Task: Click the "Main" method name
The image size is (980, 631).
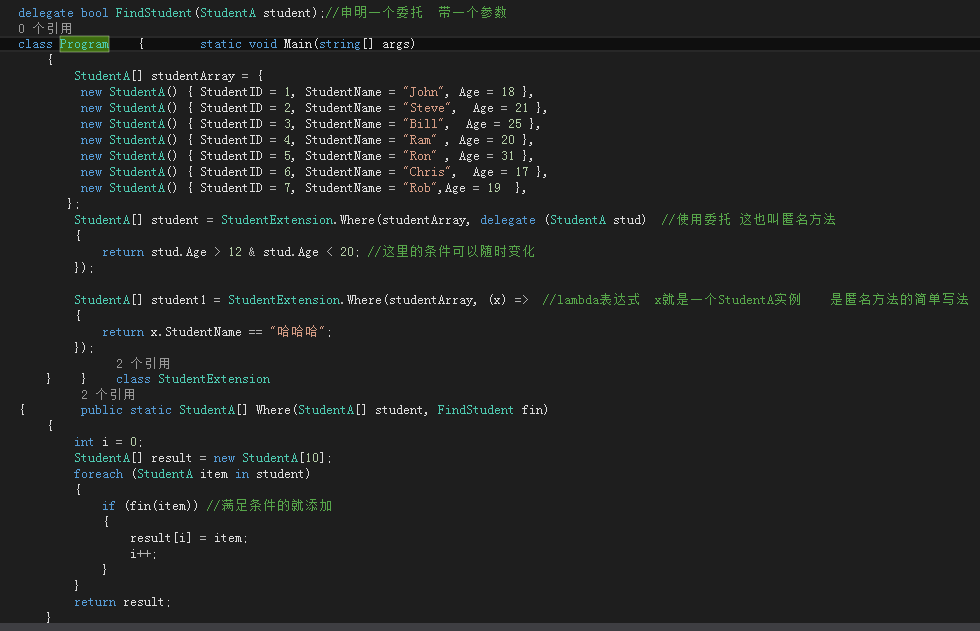Action: click(x=298, y=44)
